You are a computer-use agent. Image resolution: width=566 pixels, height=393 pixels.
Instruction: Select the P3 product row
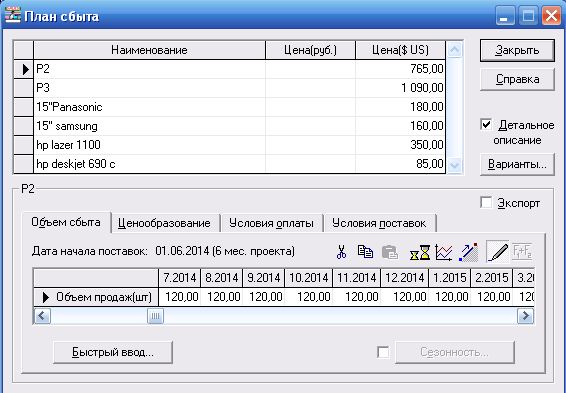pyautogui.click(x=230, y=88)
